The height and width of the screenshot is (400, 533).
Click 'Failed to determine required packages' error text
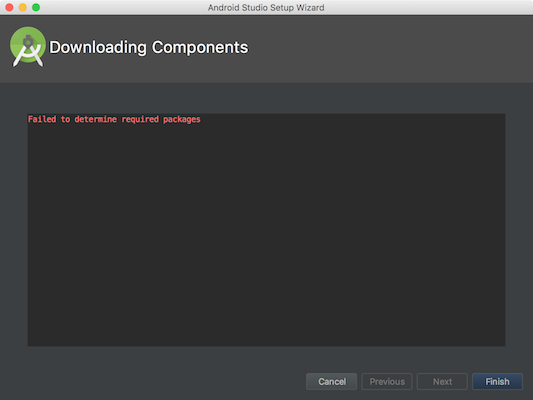[114, 119]
